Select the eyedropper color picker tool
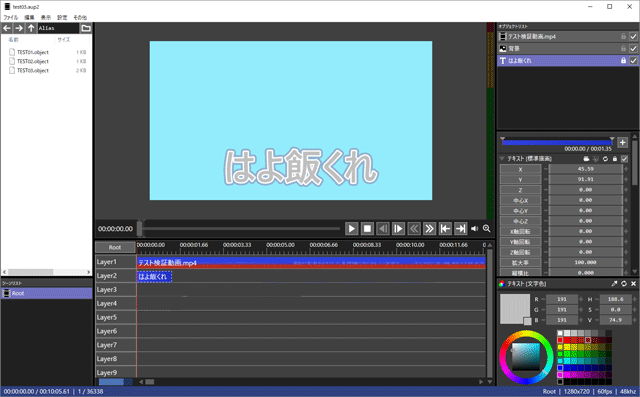The height and width of the screenshot is (397, 640). pyautogui.click(x=614, y=284)
